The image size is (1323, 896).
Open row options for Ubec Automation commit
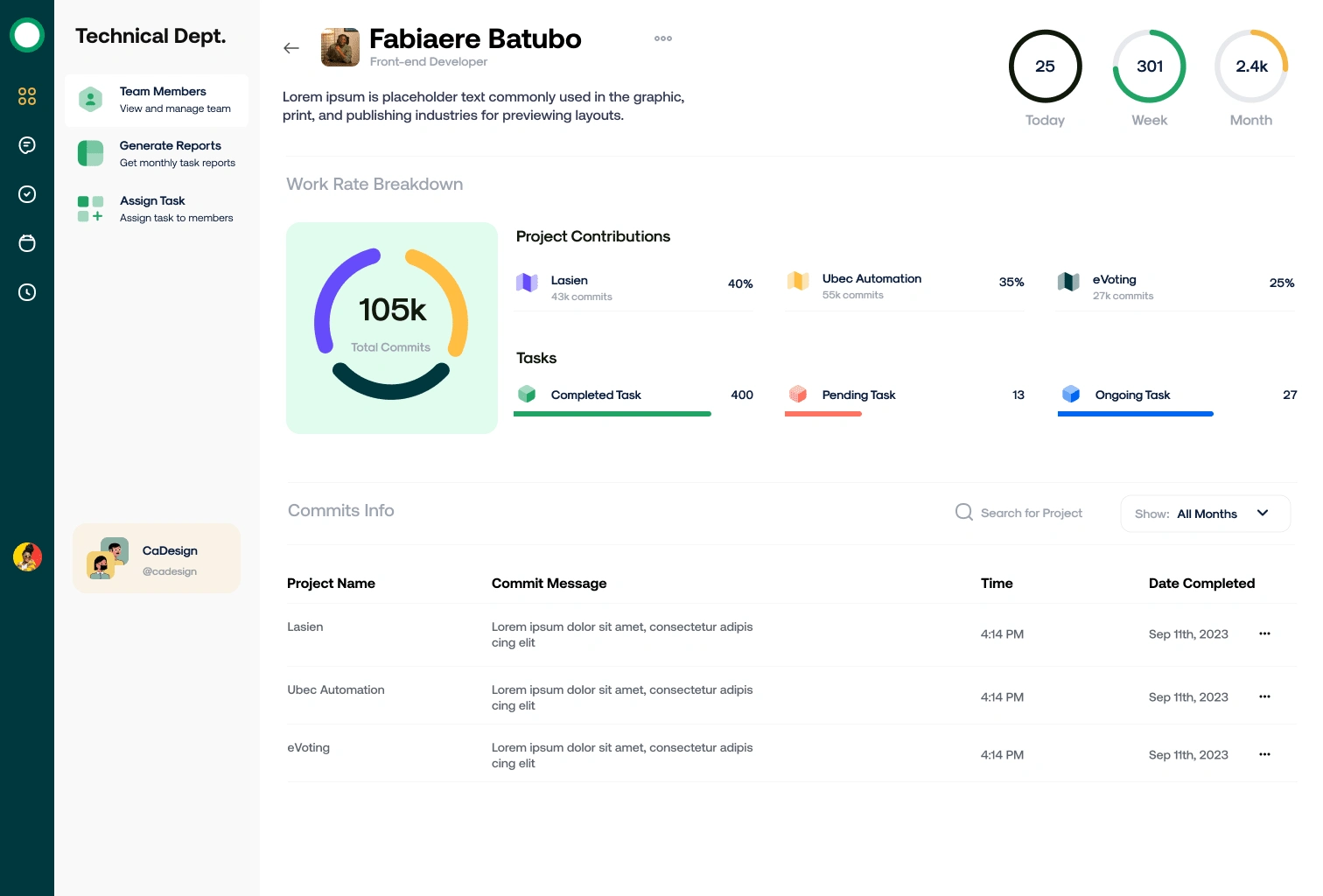(1264, 696)
